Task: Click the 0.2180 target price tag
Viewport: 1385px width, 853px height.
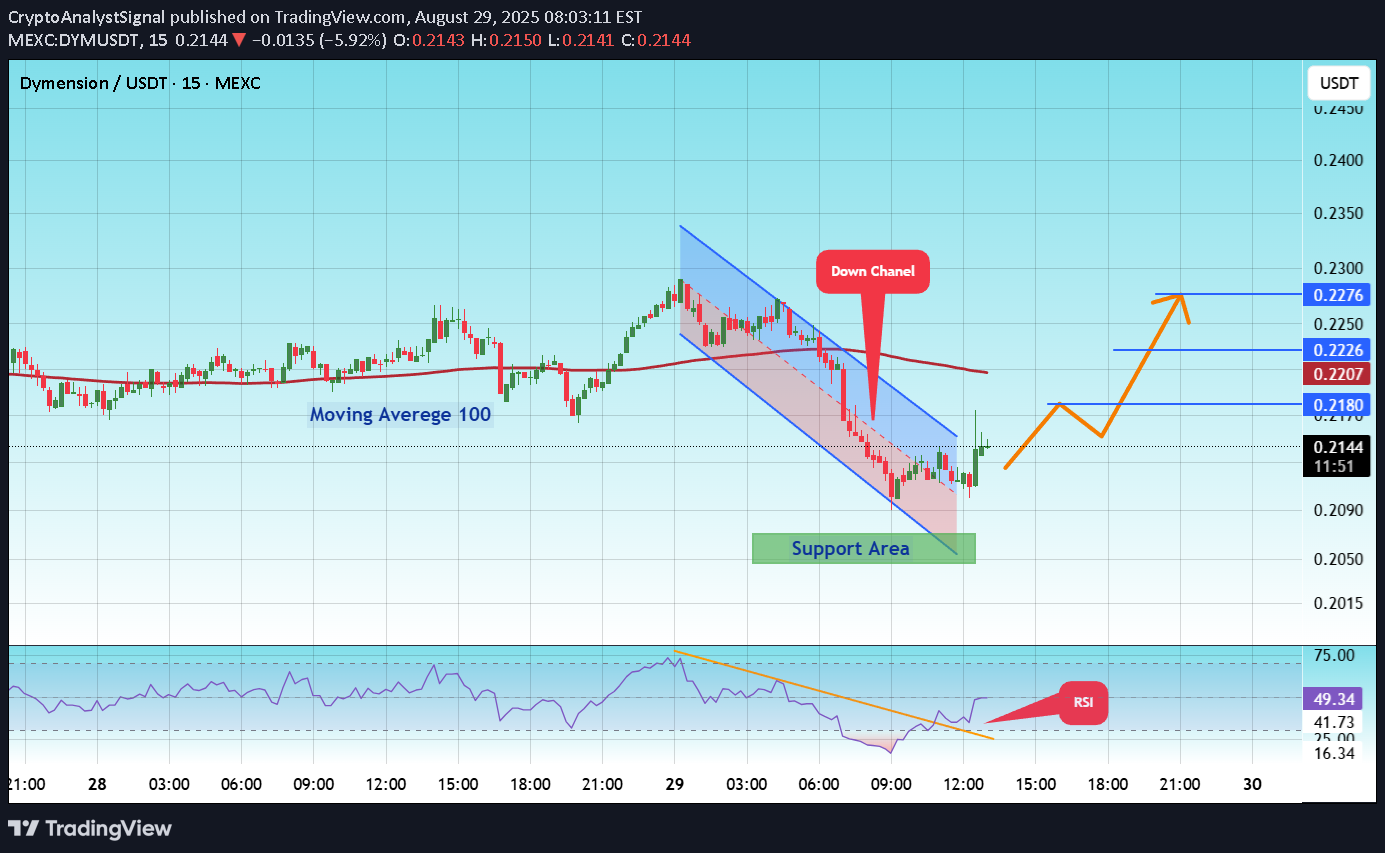Action: [x=1337, y=405]
